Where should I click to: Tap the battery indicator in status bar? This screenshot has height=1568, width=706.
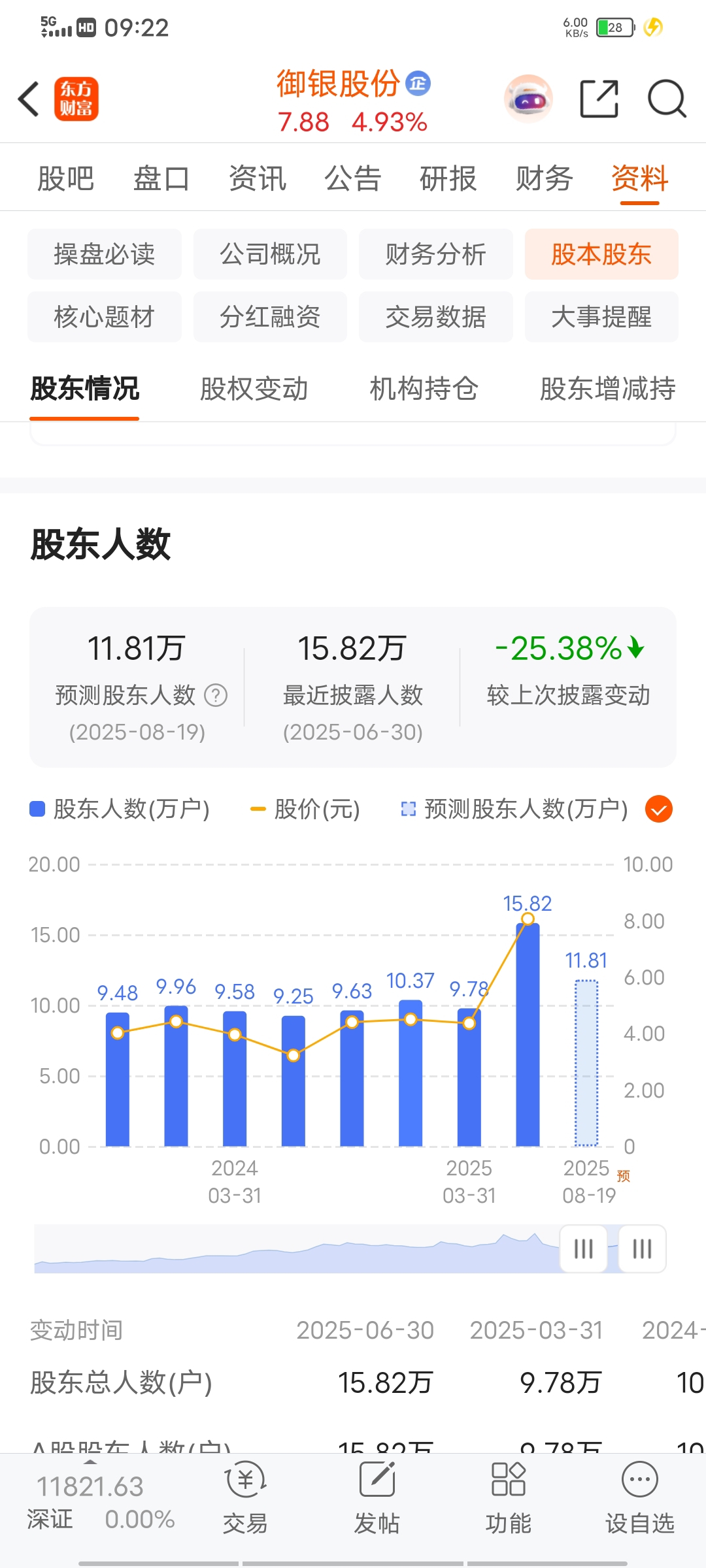coord(616,27)
